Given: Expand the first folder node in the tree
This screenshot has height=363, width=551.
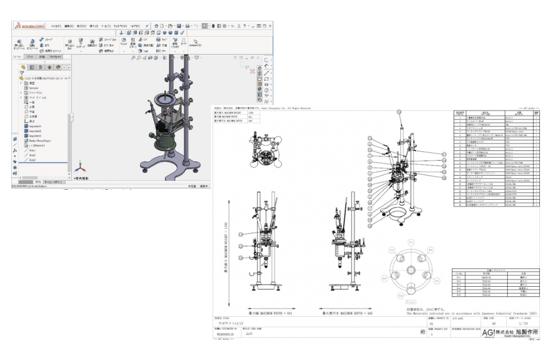Looking at the screenshot, I should pos(21,83).
